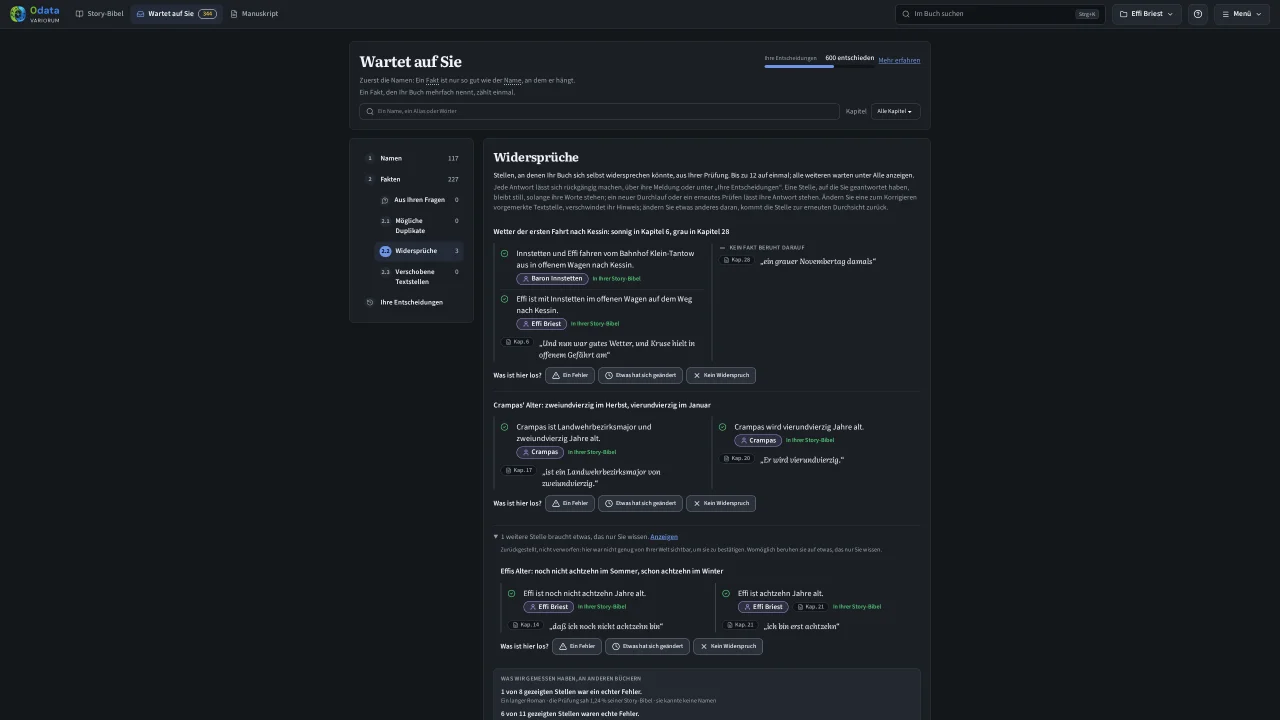1280x720 pixels.
Task: Mark the Effis Alter contradiction as Ein Fehler
Action: click(x=577, y=646)
